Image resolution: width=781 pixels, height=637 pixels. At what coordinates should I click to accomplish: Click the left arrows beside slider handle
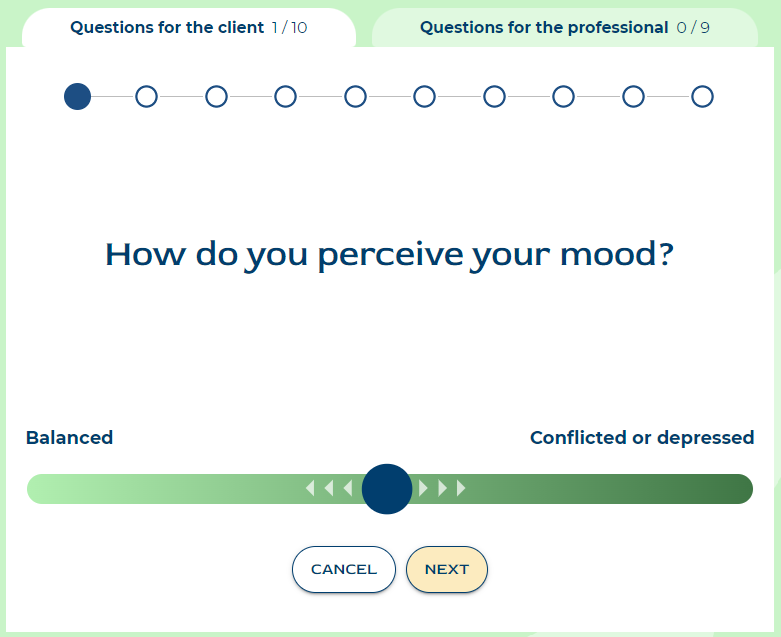[329, 488]
